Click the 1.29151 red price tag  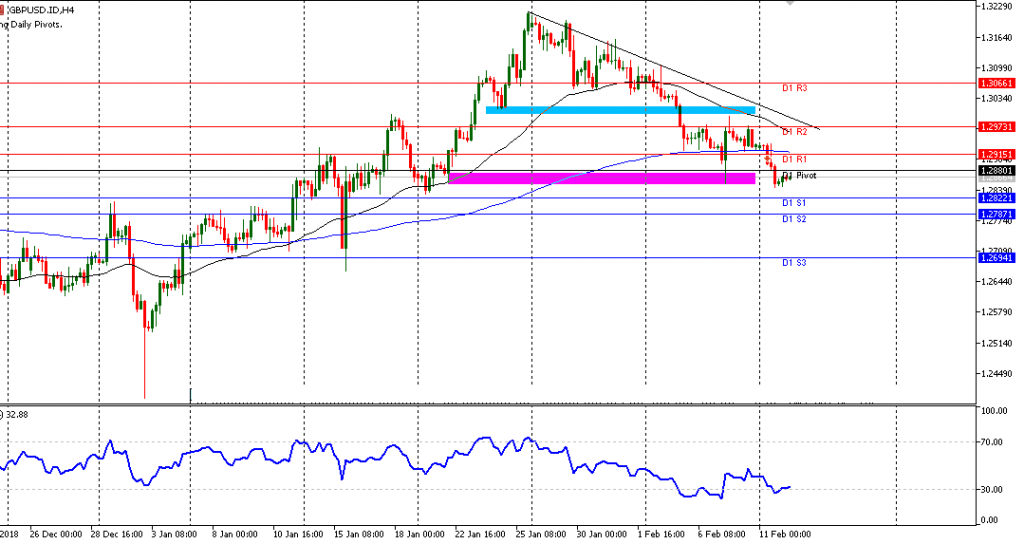(998, 154)
